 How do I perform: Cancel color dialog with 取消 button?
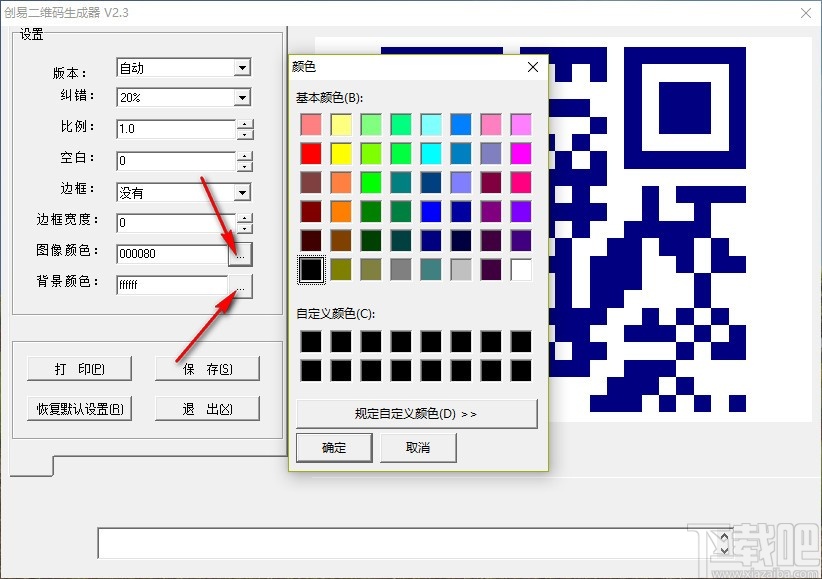[x=418, y=448]
